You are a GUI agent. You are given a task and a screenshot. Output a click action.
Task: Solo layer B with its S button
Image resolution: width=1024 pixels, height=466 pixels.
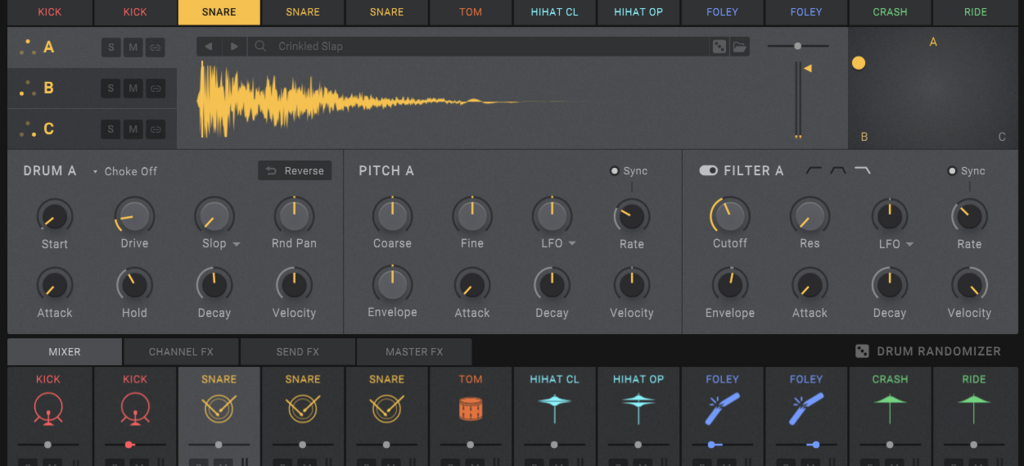(111, 88)
